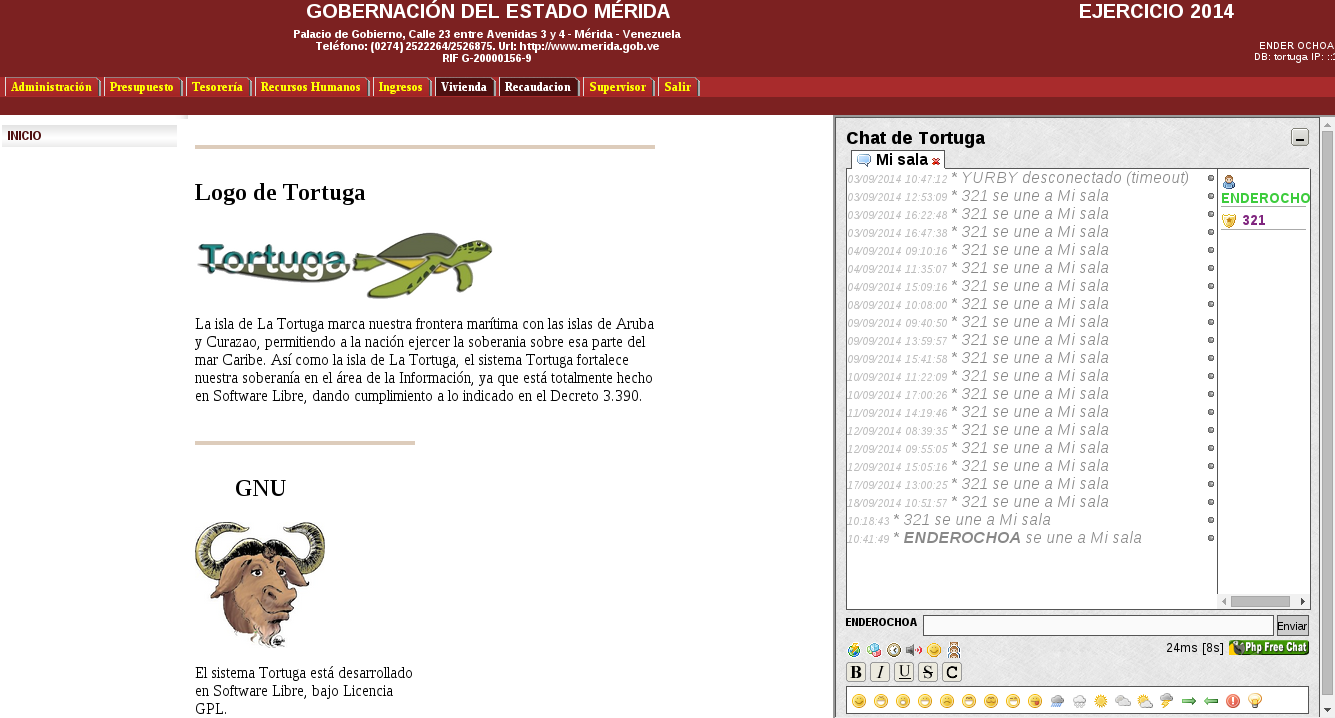Select the Mi sala chat room tab
The width and height of the screenshot is (1335, 718).
pos(898,160)
